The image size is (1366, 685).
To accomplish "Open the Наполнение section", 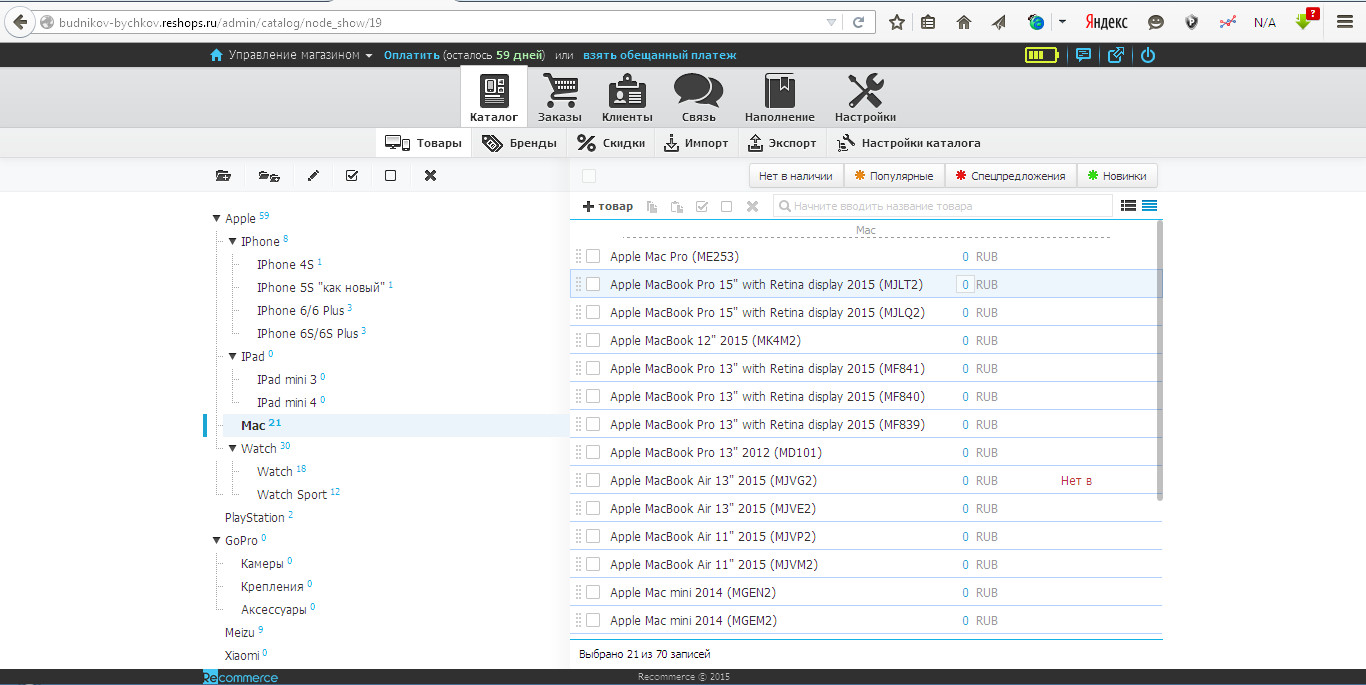I will pos(779,98).
